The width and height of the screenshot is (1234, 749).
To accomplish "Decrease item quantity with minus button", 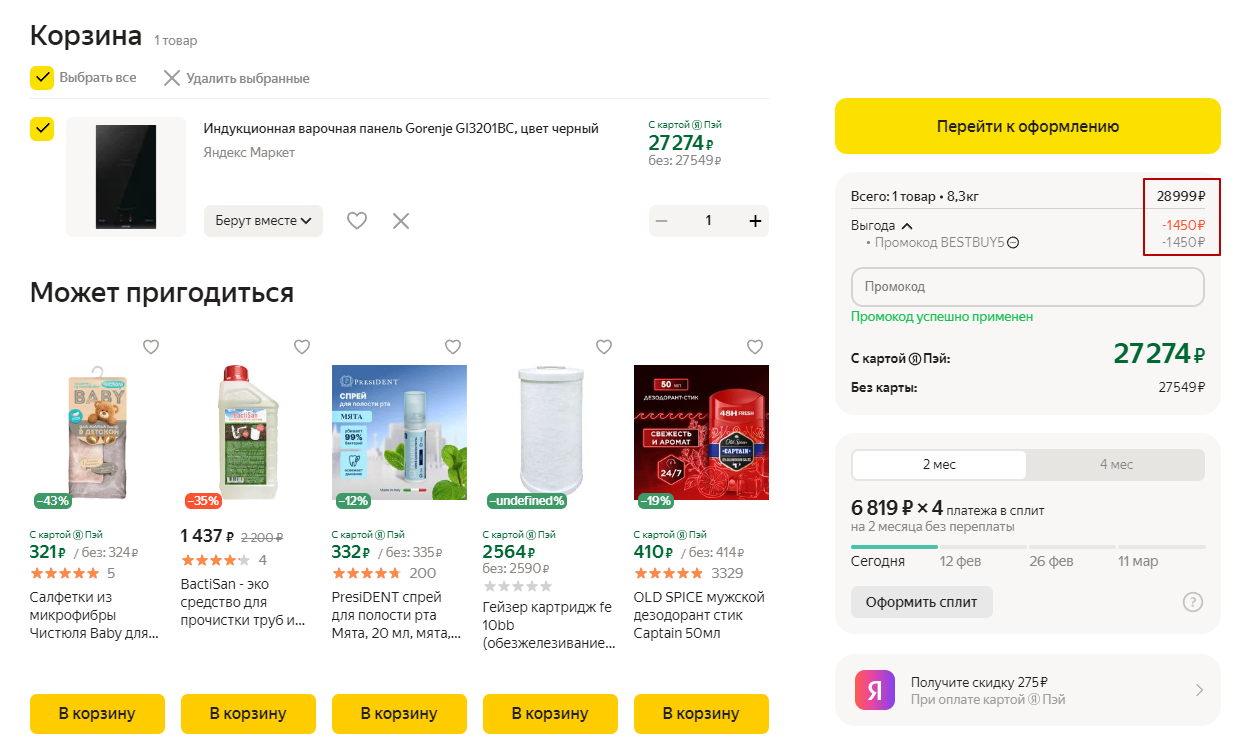I will 662,221.
